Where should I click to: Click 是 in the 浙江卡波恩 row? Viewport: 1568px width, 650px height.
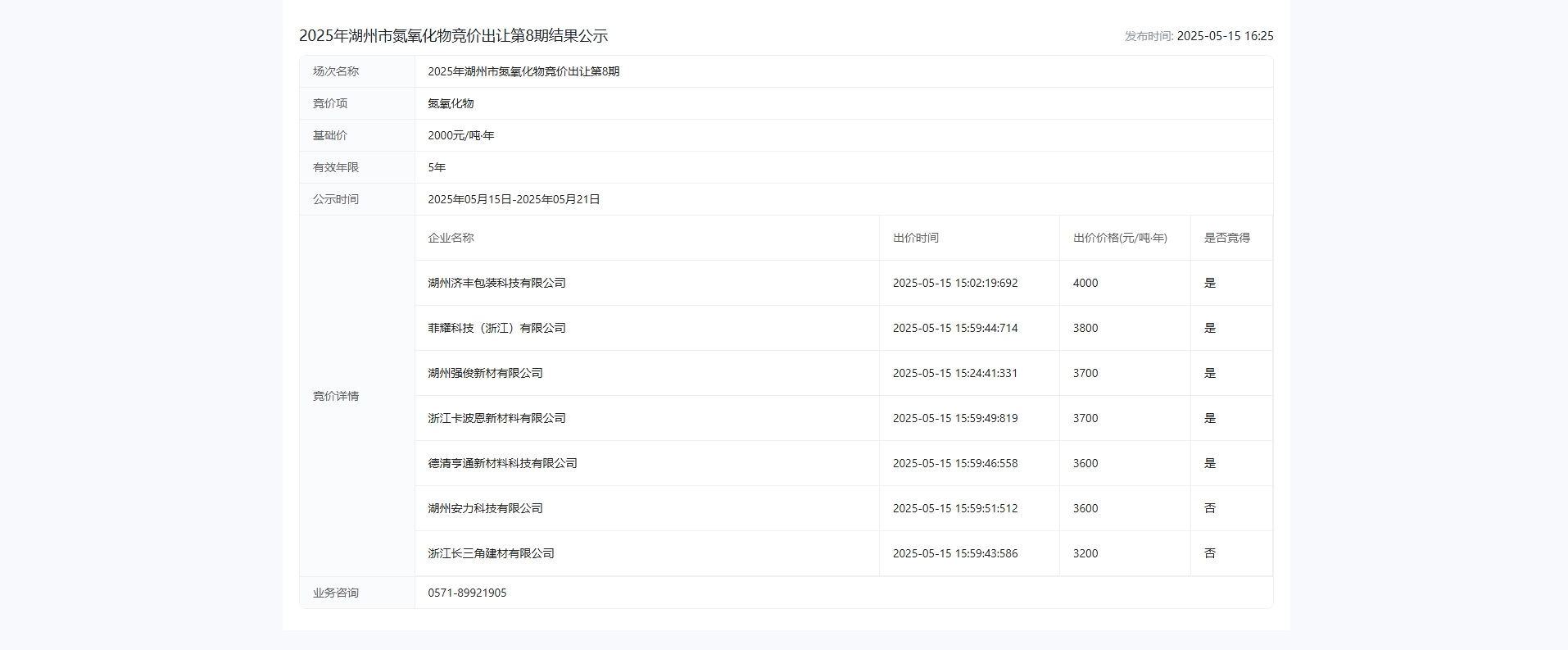point(1210,418)
